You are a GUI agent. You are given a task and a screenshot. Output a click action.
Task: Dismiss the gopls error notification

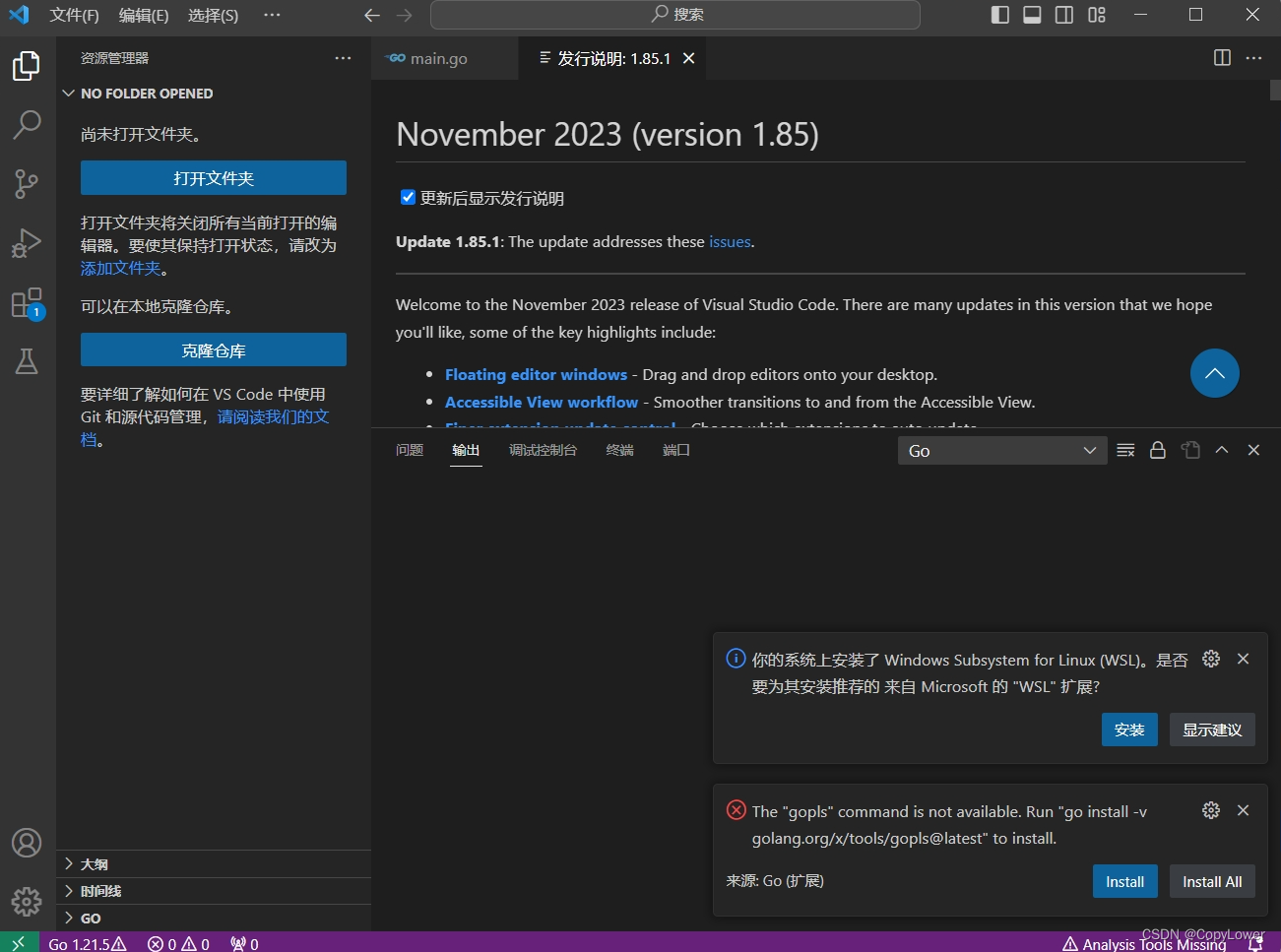pyautogui.click(x=1243, y=810)
